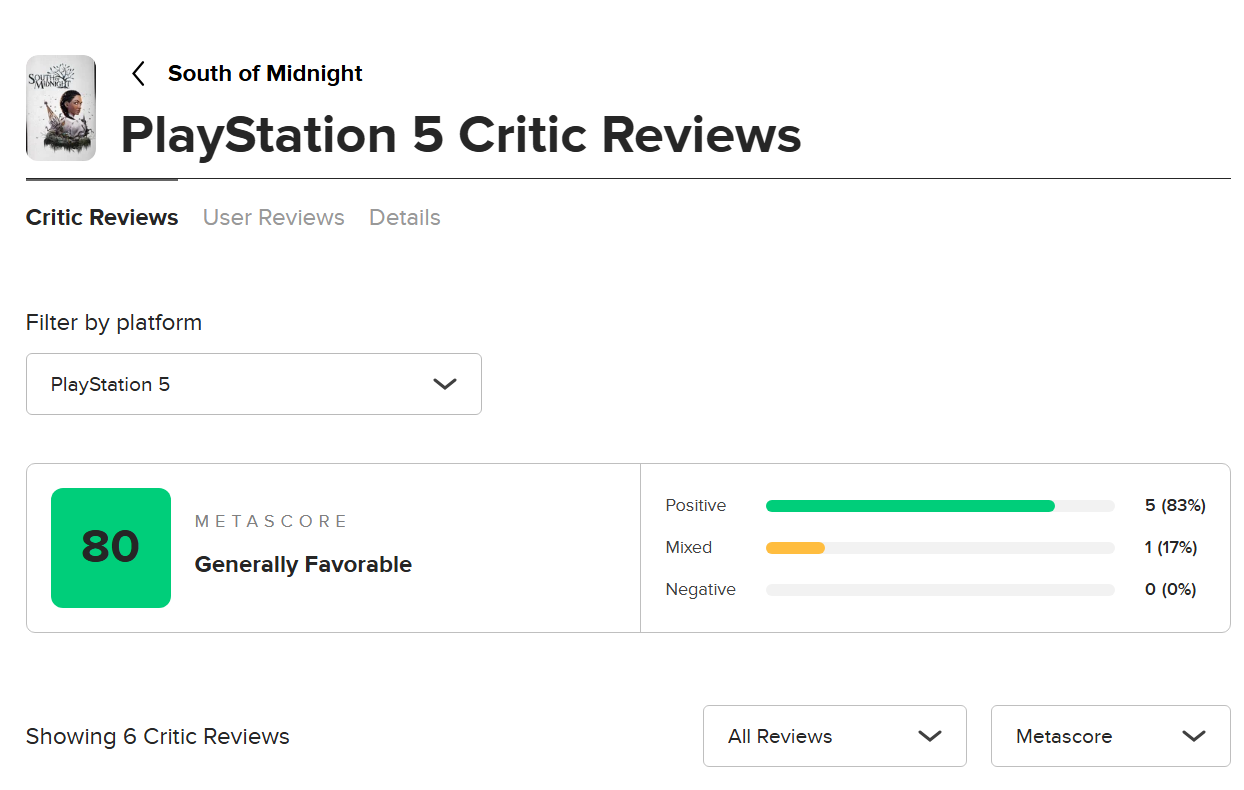Click the green Positive reviews bar
This screenshot has width=1244, height=790.
click(910, 506)
